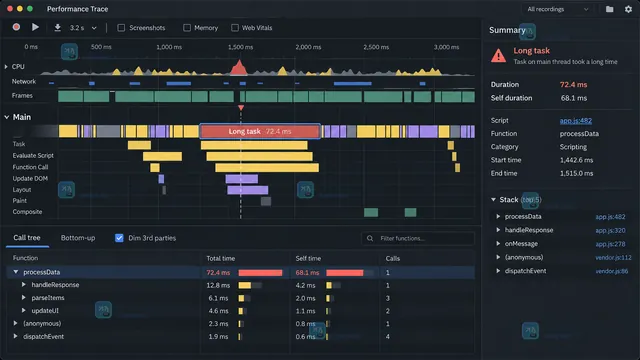
Task: Sort by the Function column header
Action: tap(25, 258)
